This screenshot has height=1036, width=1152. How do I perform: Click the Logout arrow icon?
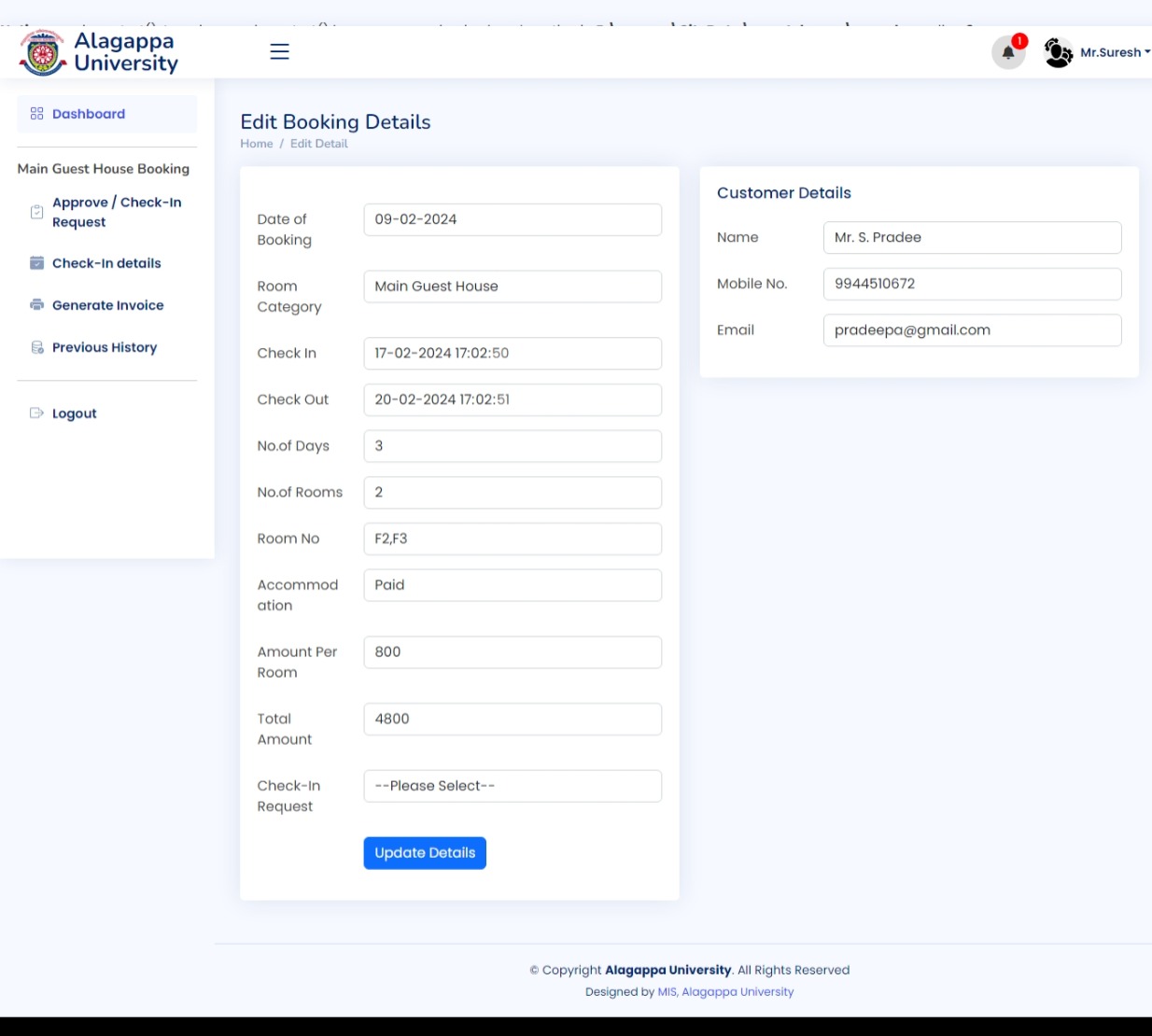pos(36,413)
